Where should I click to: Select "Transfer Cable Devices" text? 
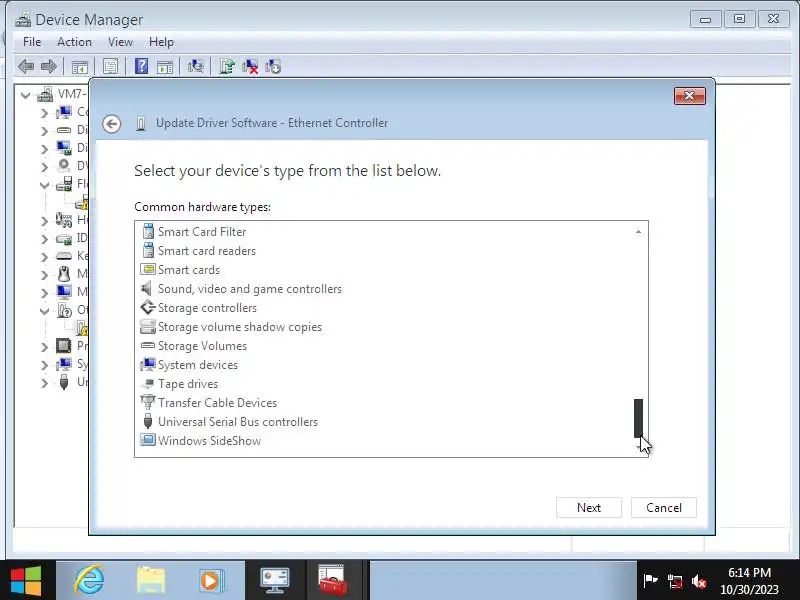tap(217, 403)
